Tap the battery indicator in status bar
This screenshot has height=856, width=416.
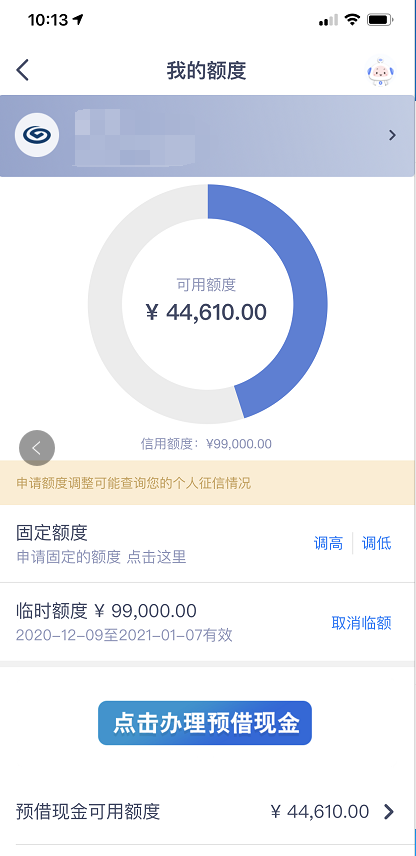pos(381,20)
